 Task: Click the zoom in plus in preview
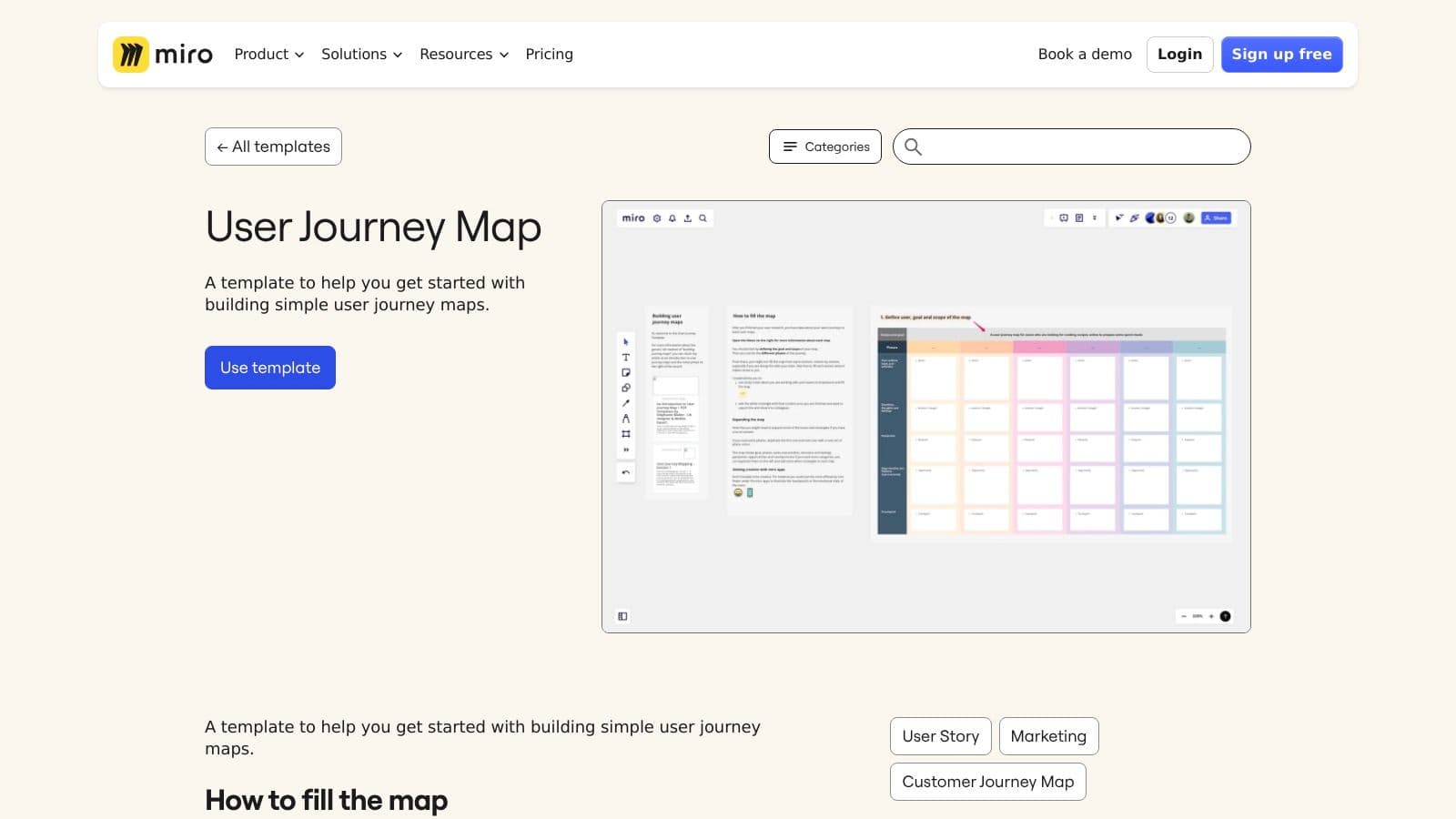click(x=1210, y=616)
